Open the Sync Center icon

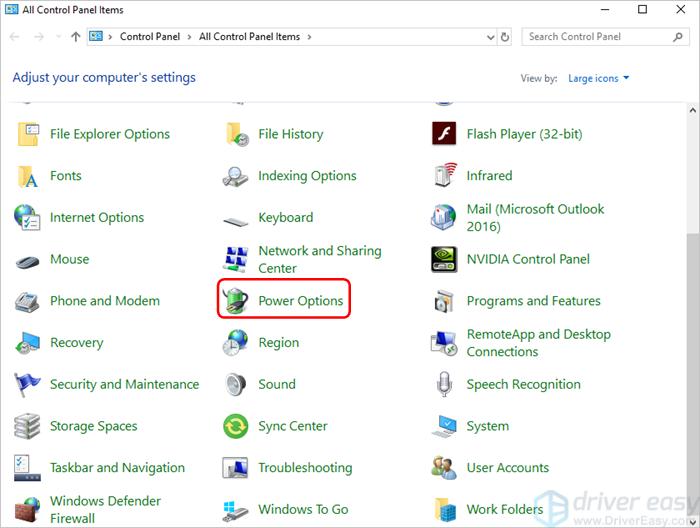[x=235, y=426]
